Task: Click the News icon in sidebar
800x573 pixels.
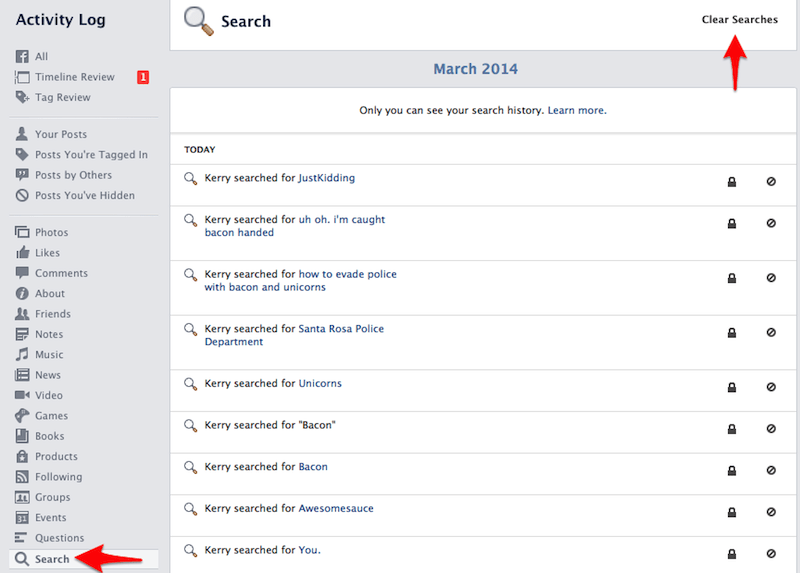Action: pos(22,375)
